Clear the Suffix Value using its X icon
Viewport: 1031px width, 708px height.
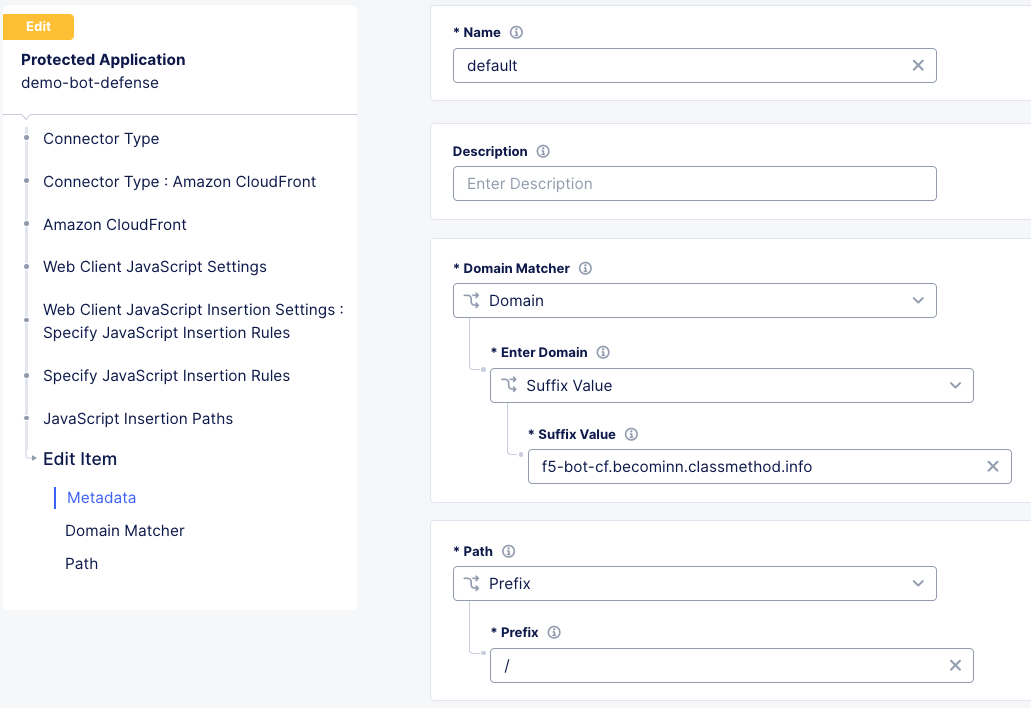click(x=992, y=466)
